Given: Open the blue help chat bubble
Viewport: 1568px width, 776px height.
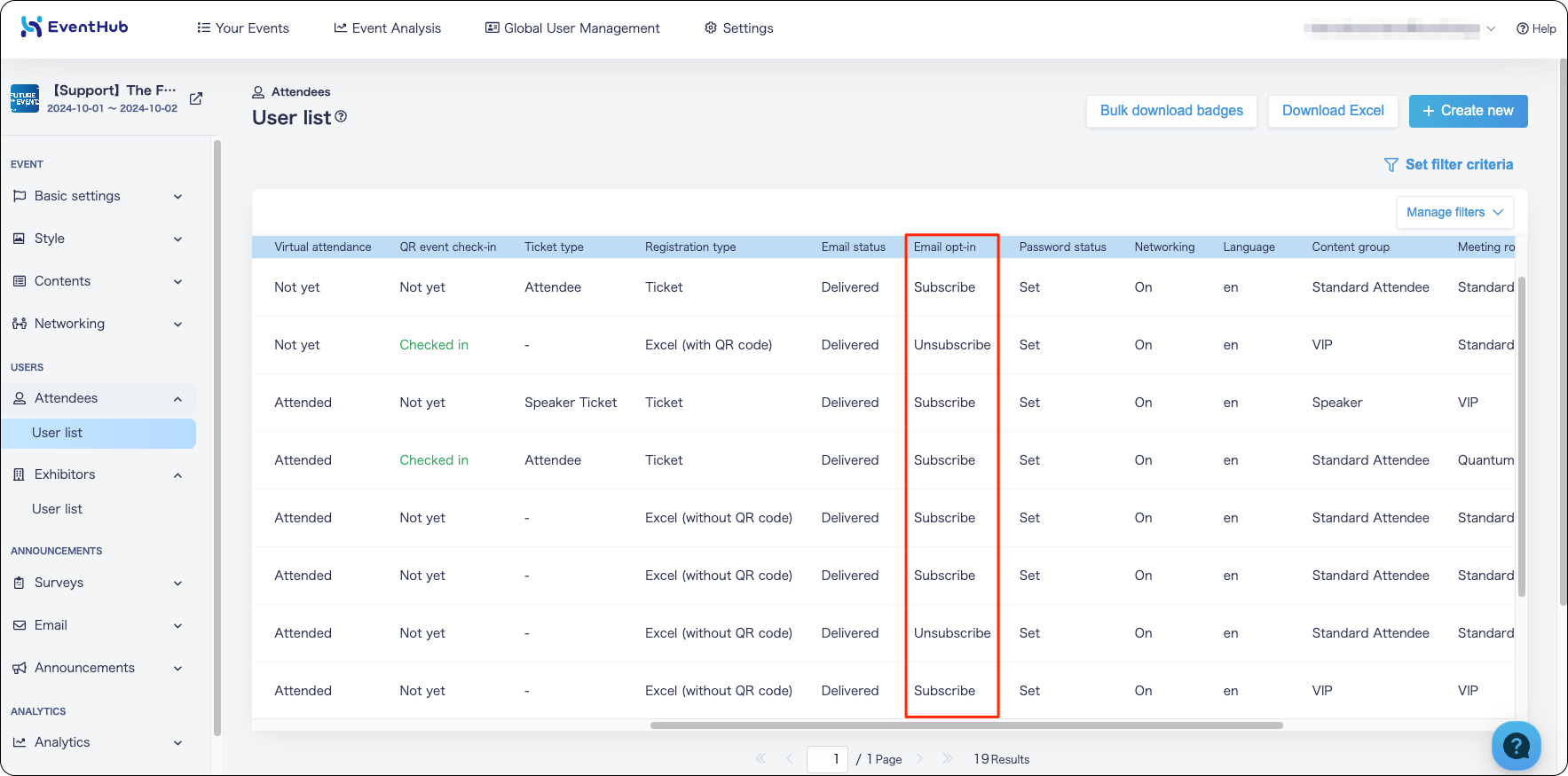Looking at the screenshot, I should click(x=1516, y=746).
